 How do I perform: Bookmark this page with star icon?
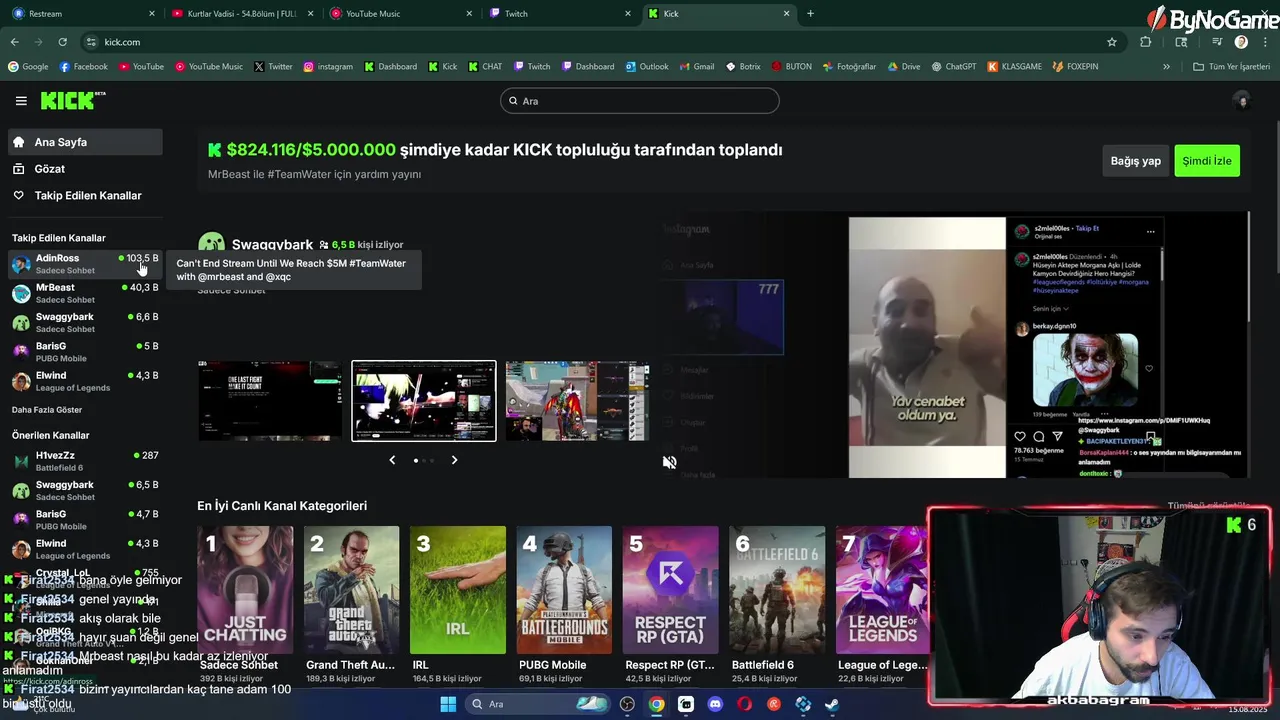coord(1111,42)
